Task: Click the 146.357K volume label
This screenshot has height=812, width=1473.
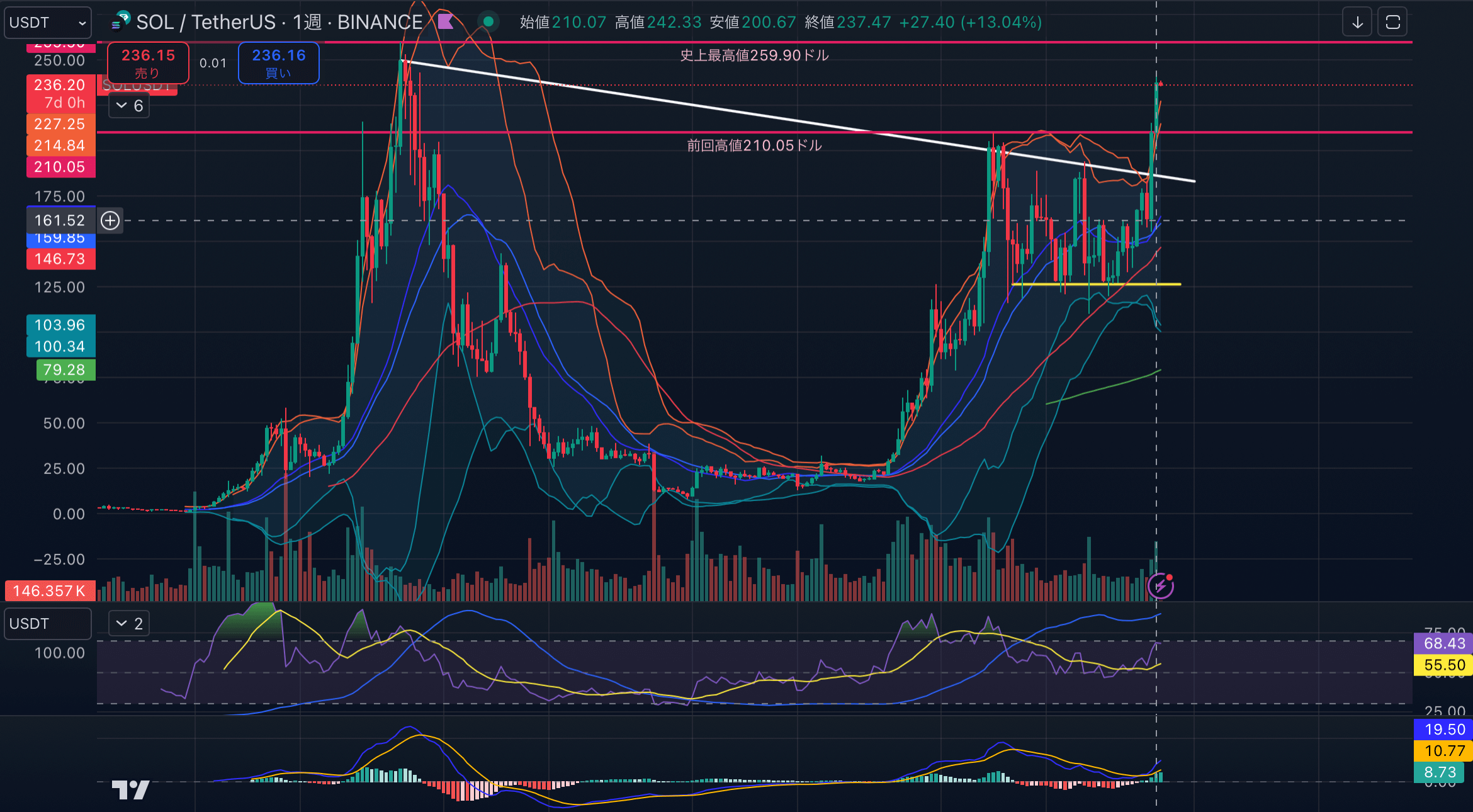Action: [50, 591]
